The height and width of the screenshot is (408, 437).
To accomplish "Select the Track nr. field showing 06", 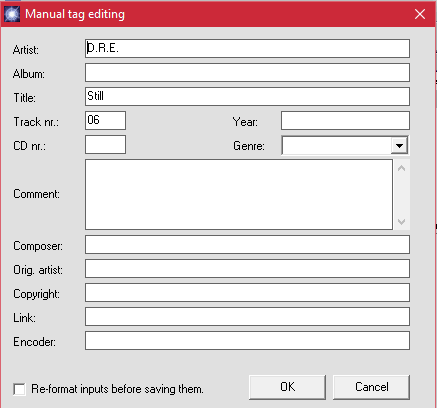I will click(x=105, y=120).
